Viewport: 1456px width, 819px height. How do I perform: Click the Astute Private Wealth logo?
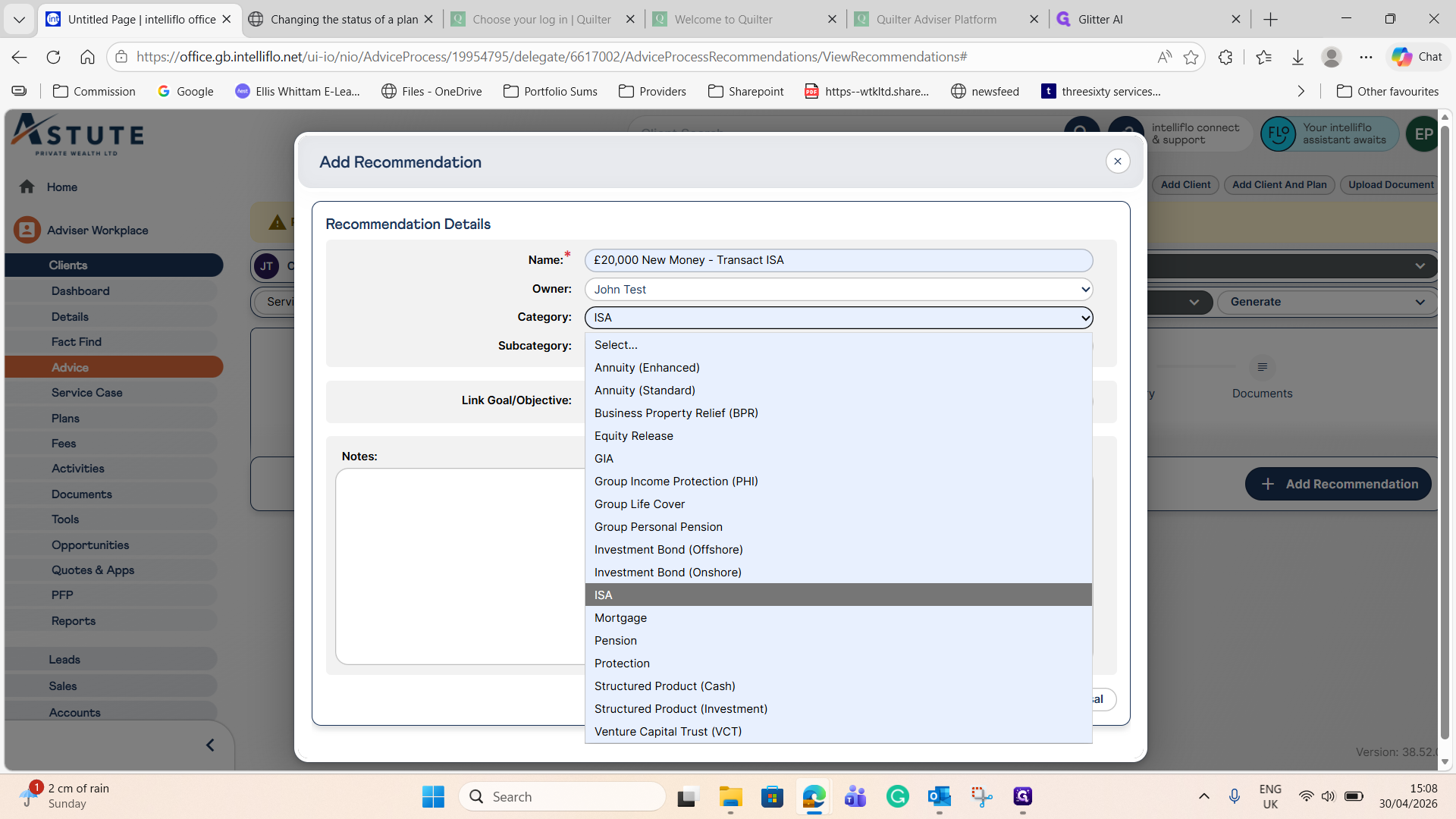pyautogui.click(x=77, y=134)
